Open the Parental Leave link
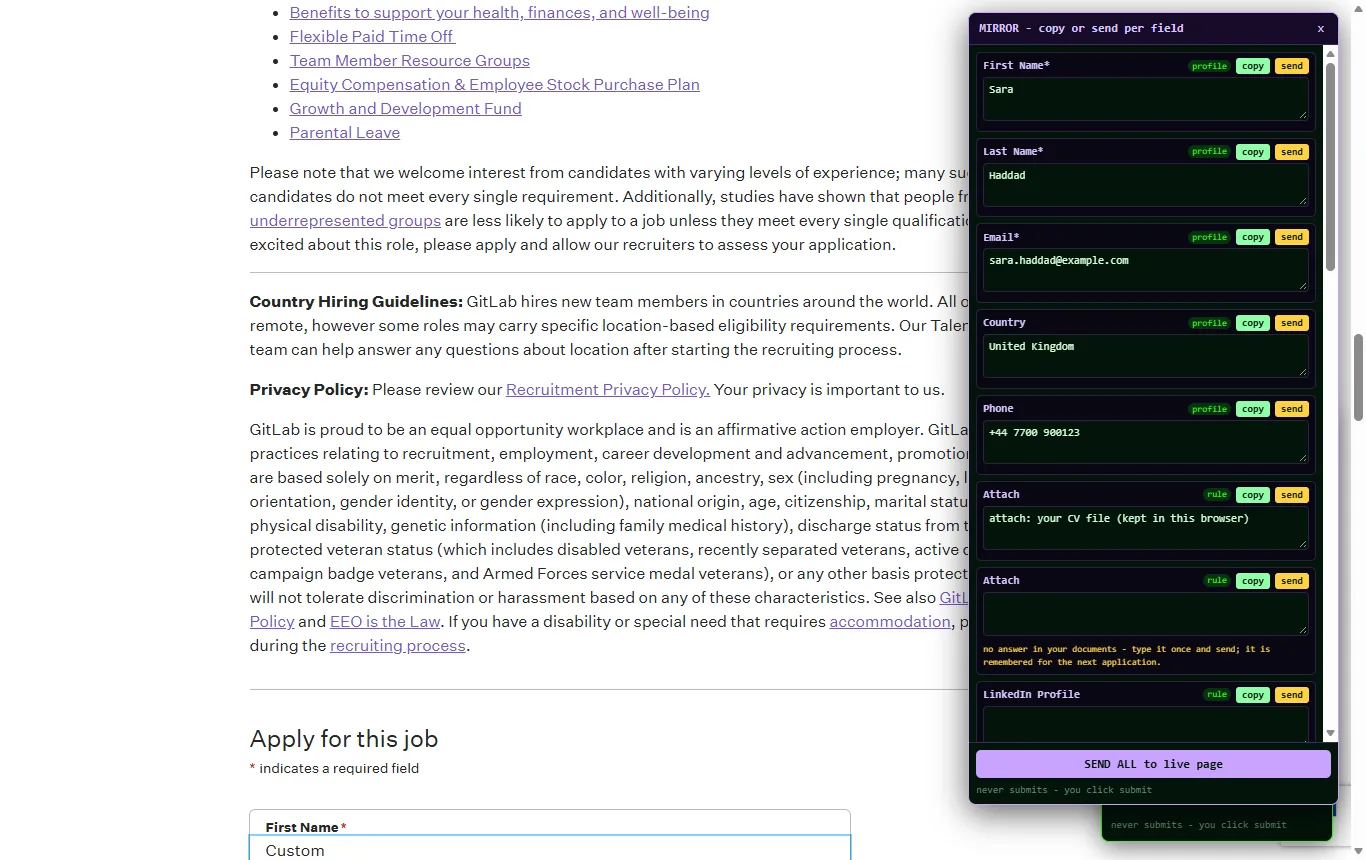Viewport: 1366px width, 860px height. point(345,133)
